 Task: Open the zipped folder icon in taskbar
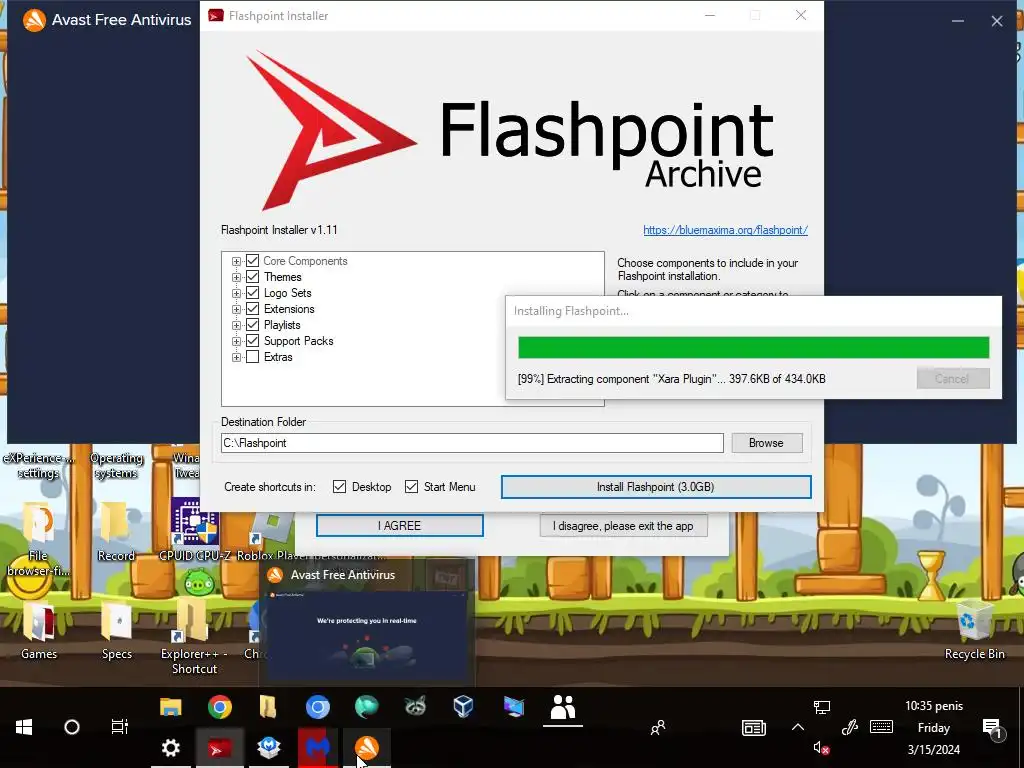tap(268, 707)
